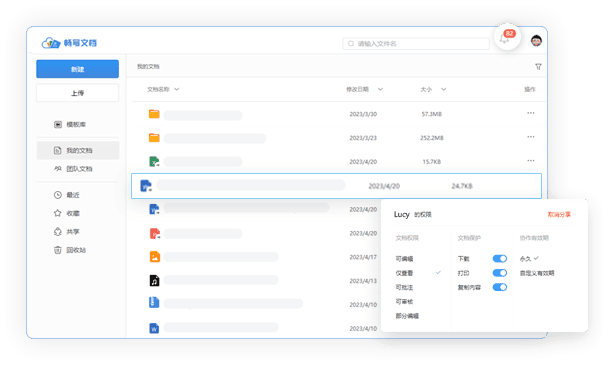Click the Word icon in the highlighted 24.7KB row

(146, 186)
